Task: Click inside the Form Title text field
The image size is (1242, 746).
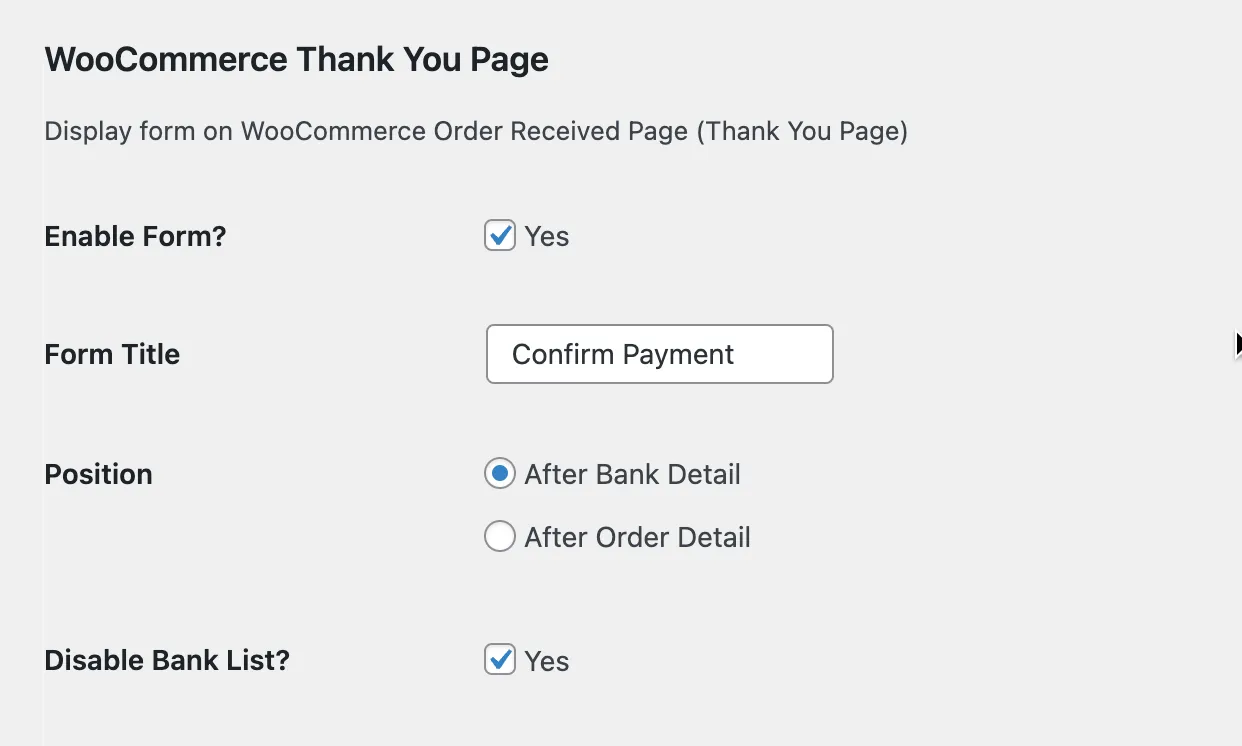Action: (x=659, y=354)
